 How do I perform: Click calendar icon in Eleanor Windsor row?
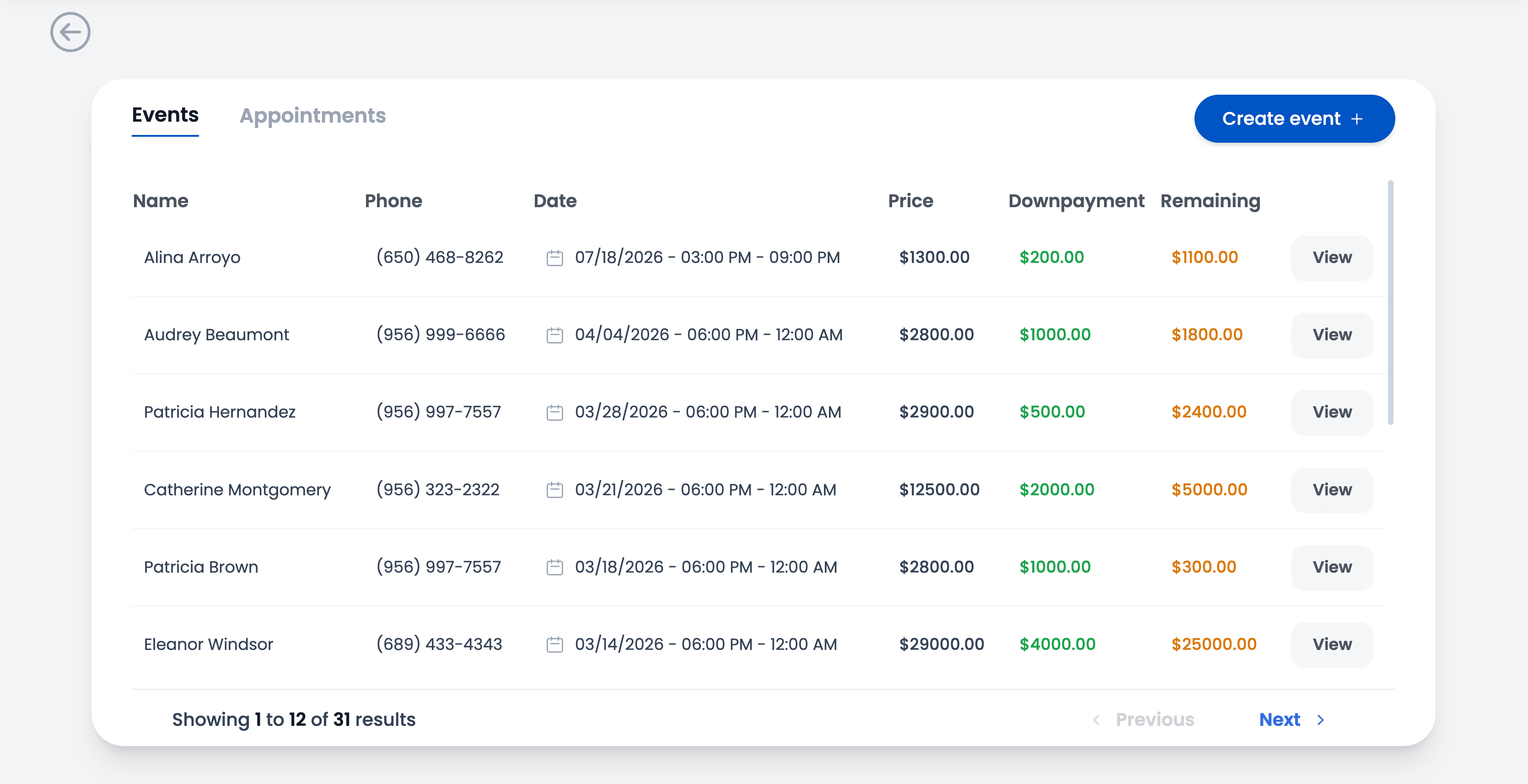pos(554,644)
